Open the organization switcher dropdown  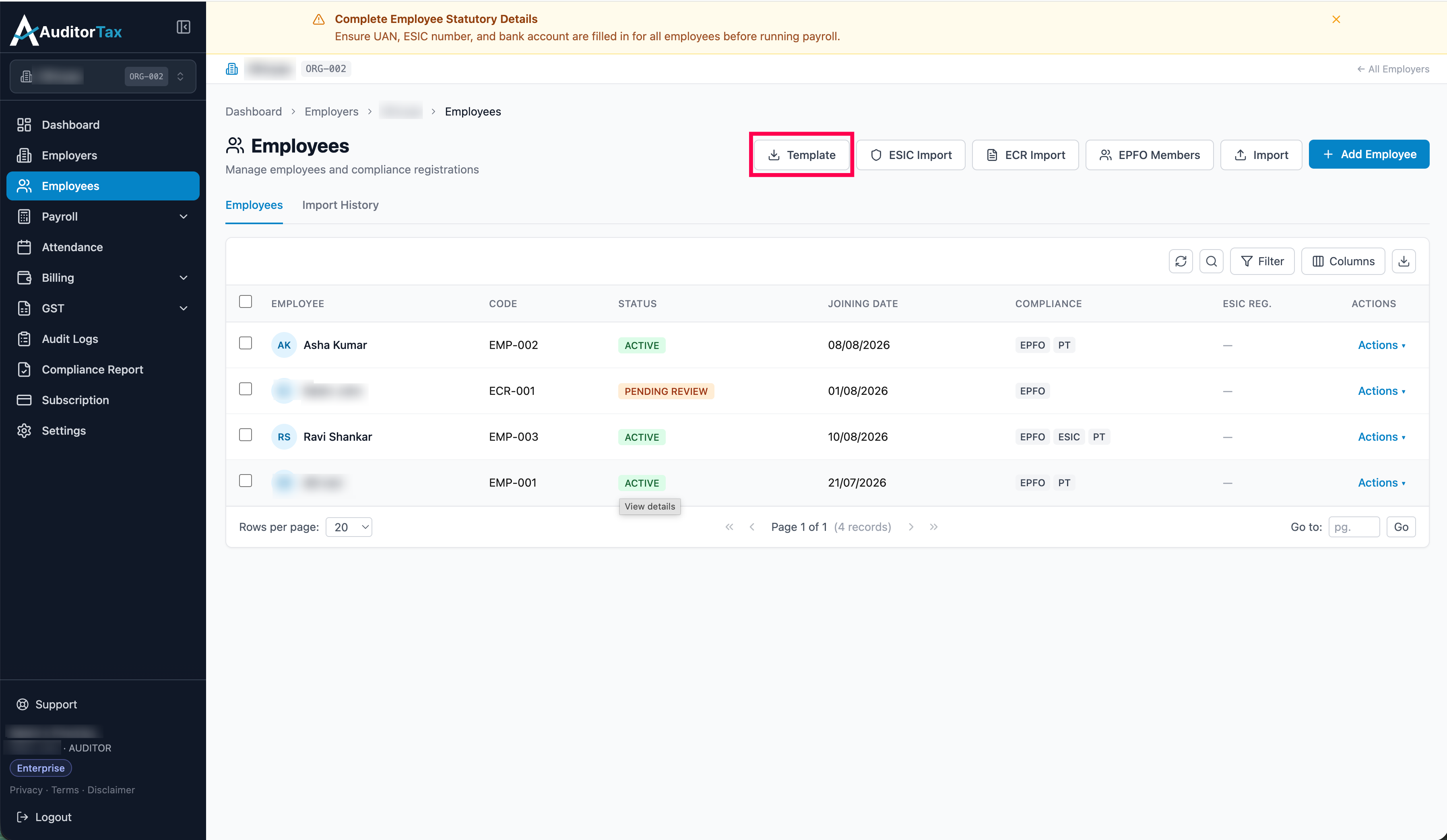(x=103, y=76)
